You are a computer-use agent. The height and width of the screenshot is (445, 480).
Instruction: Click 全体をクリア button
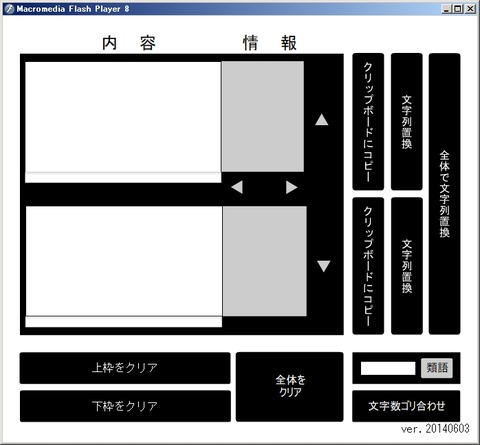pos(290,387)
